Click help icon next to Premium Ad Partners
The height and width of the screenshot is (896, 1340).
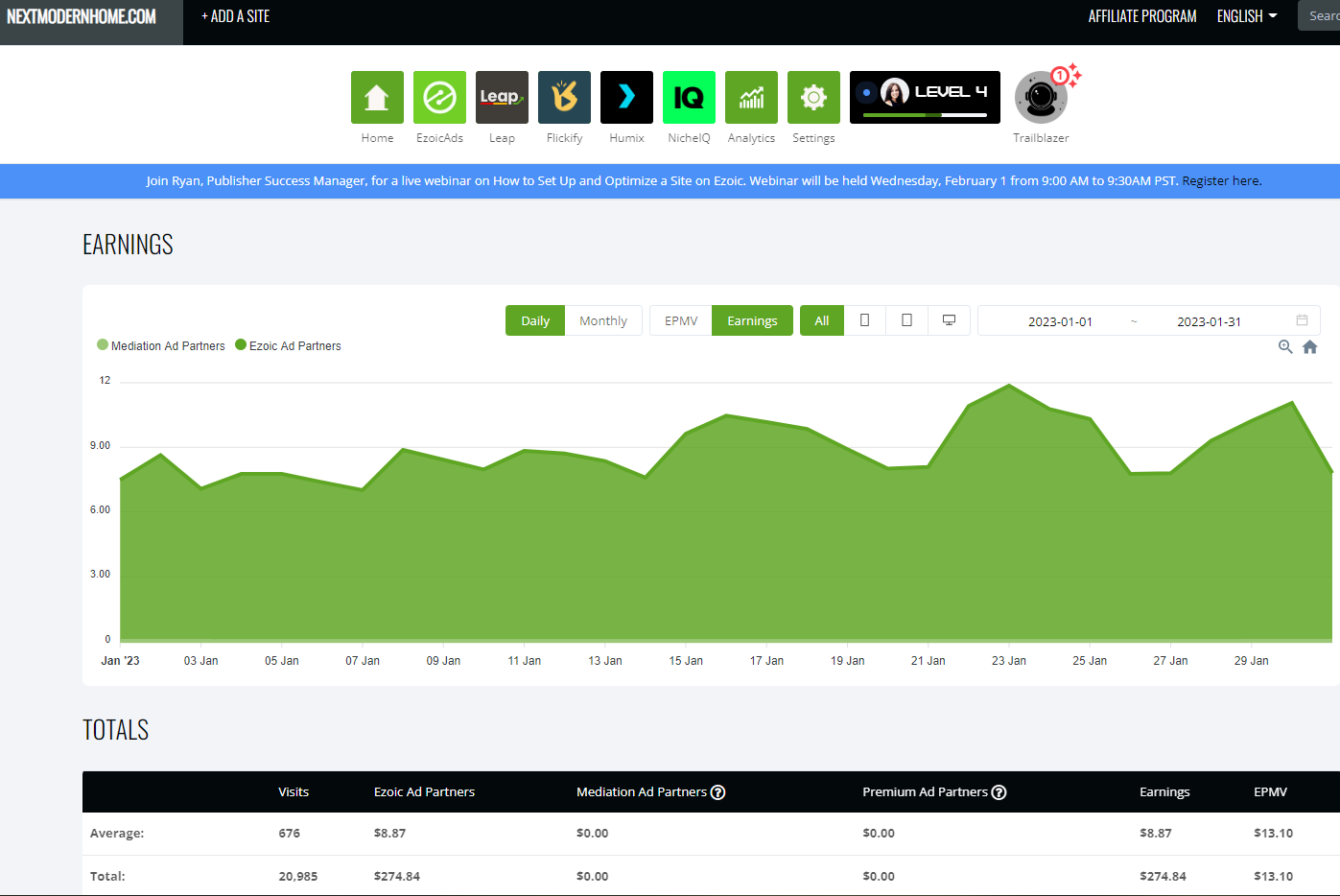coord(999,792)
